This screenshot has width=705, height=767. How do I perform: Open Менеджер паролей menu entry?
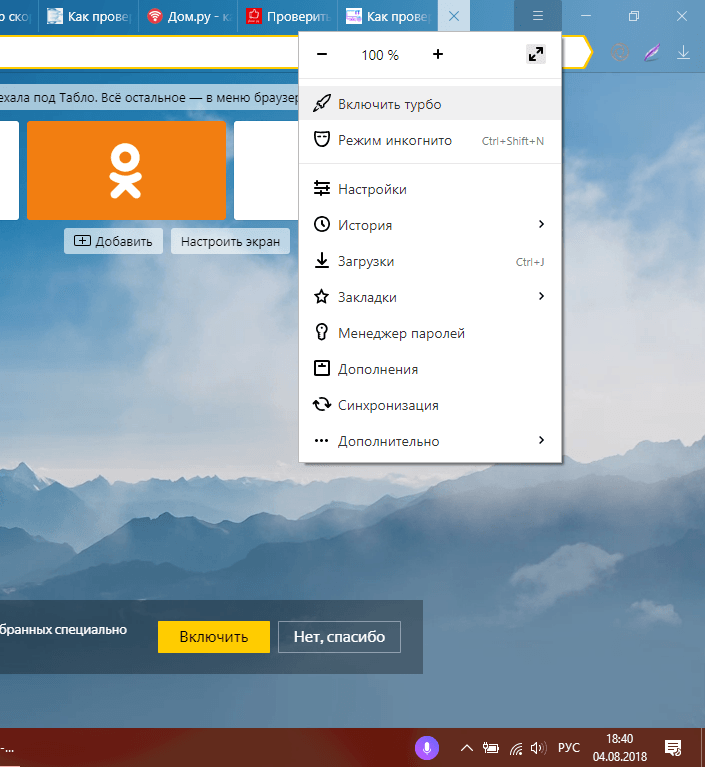[x=430, y=333]
